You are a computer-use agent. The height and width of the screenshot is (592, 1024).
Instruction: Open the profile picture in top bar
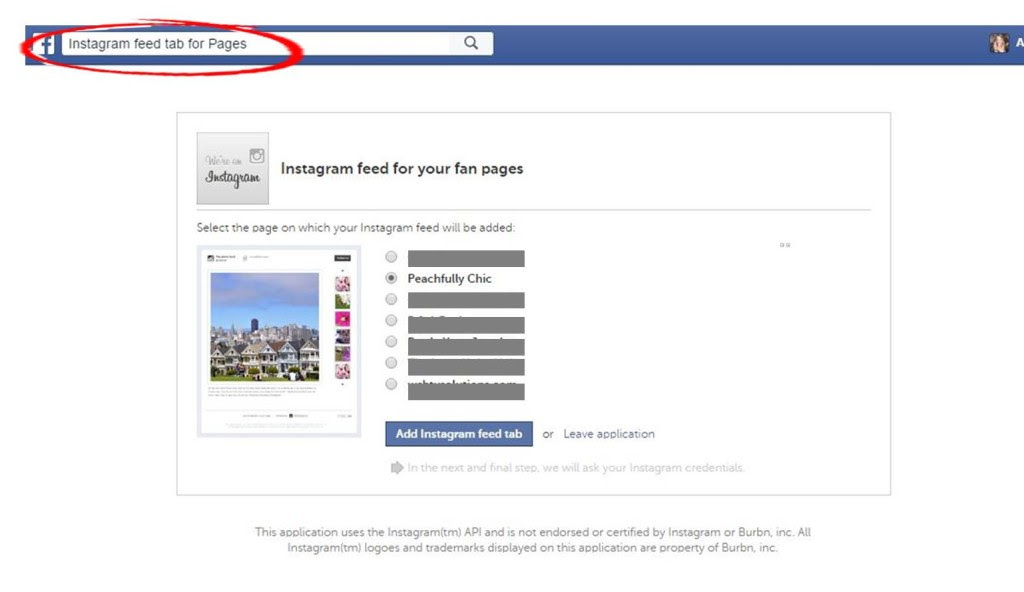point(999,43)
